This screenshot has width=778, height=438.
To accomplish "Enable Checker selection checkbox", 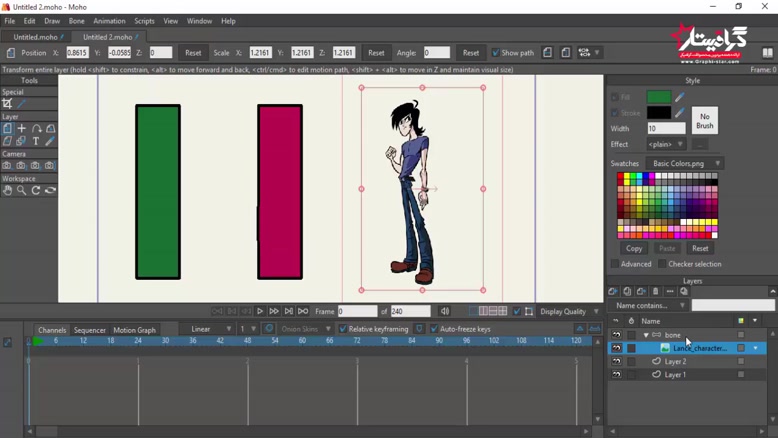I will [x=662, y=264].
